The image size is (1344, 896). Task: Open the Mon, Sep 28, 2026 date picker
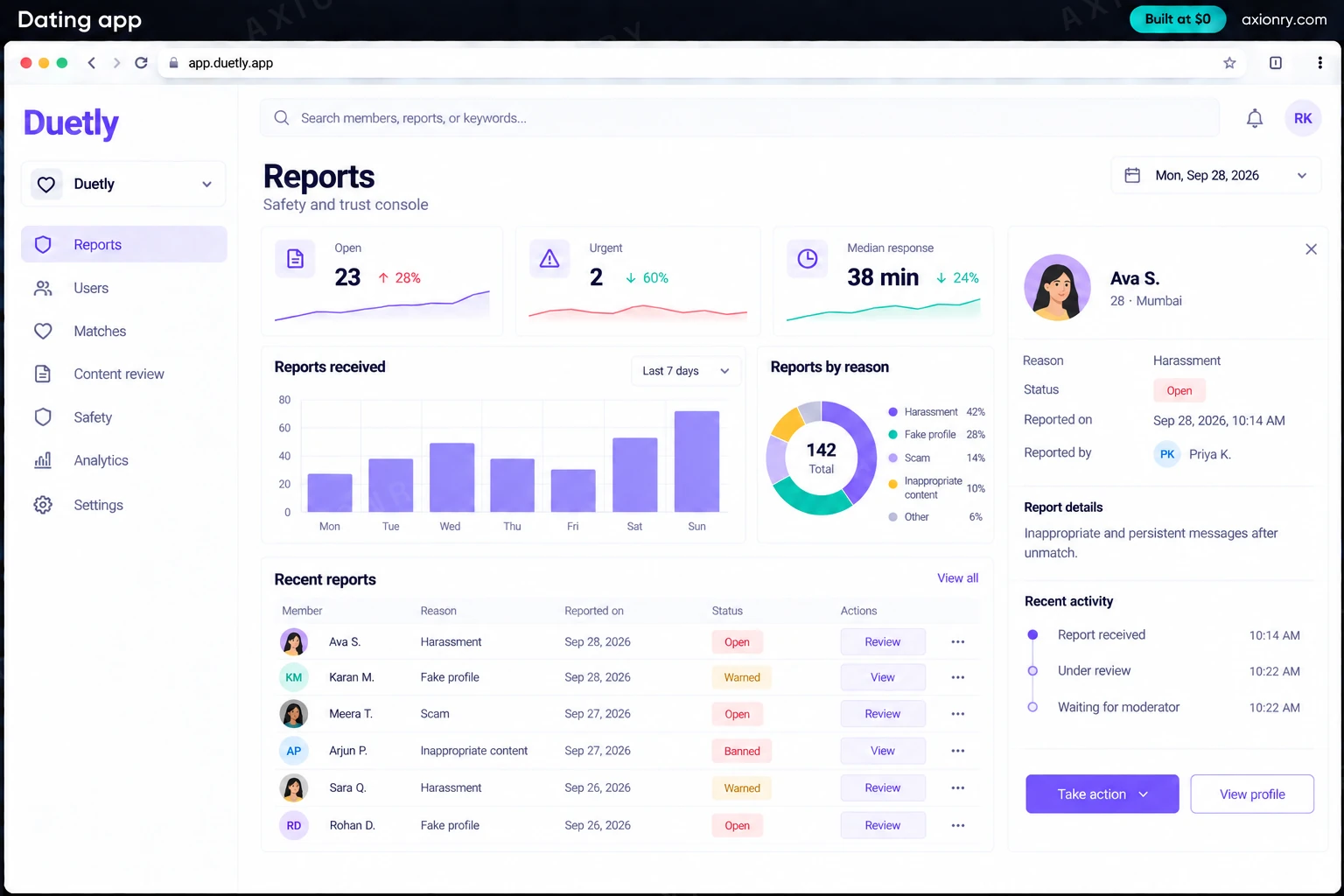point(1216,175)
